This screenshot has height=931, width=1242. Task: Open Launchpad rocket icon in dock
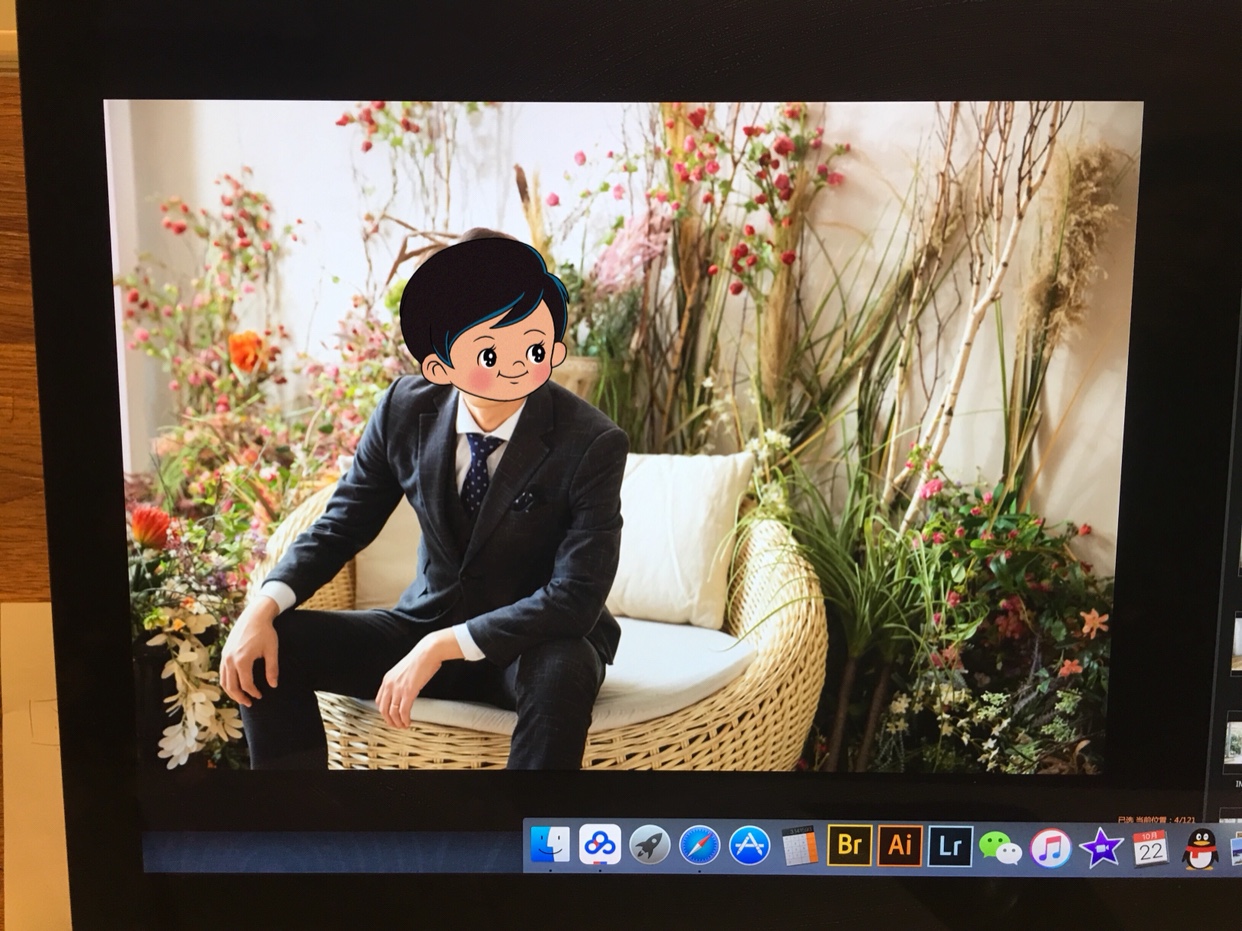[x=650, y=845]
